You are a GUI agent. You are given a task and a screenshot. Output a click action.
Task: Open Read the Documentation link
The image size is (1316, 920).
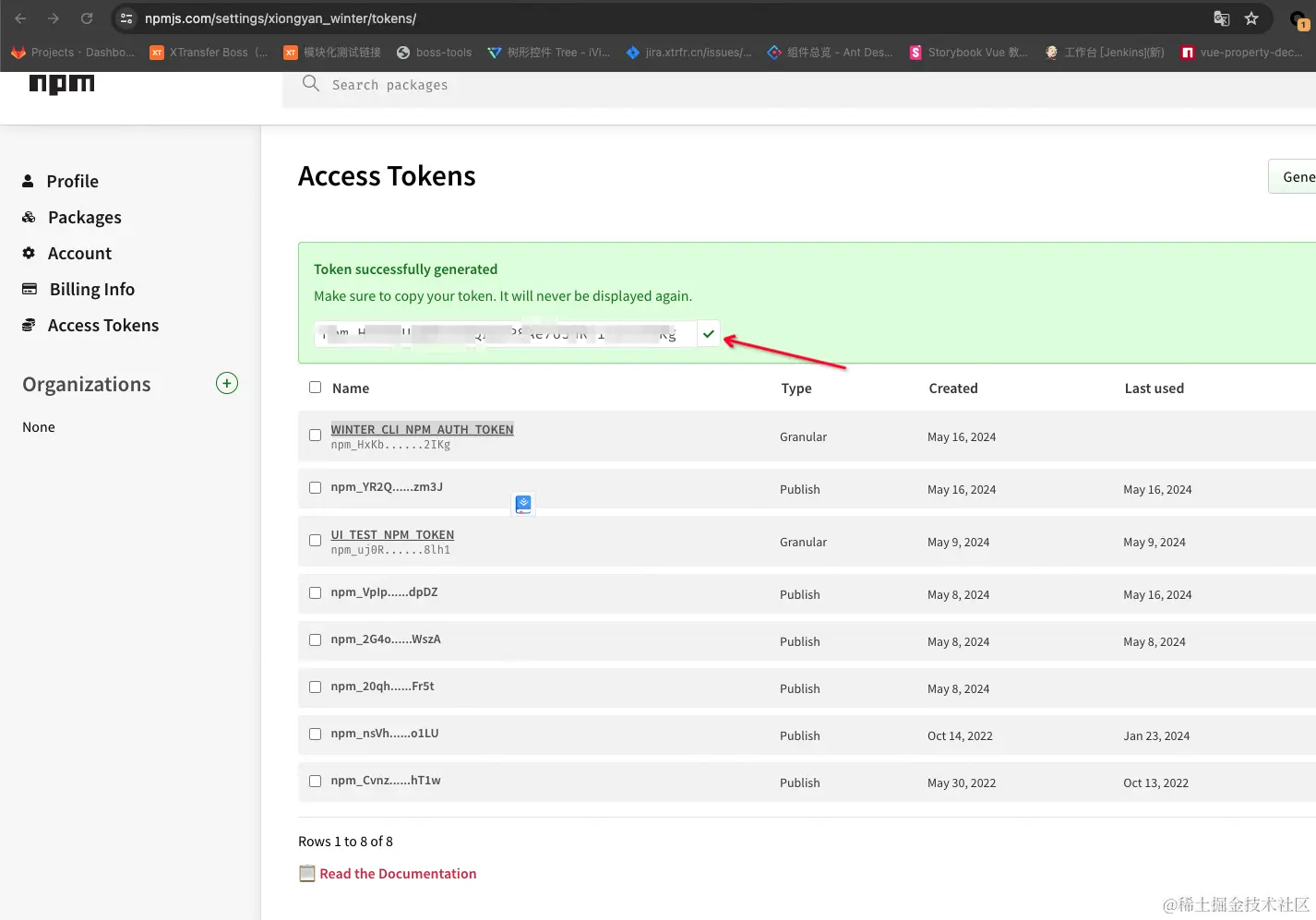point(398,873)
